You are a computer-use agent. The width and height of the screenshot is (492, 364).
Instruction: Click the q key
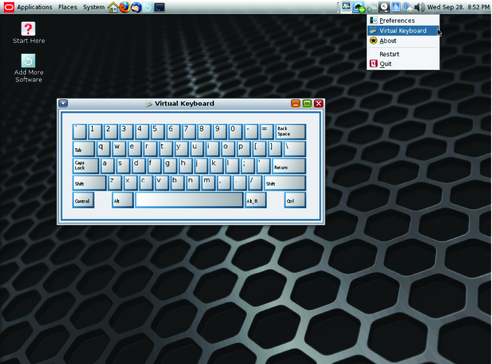[x=103, y=149]
